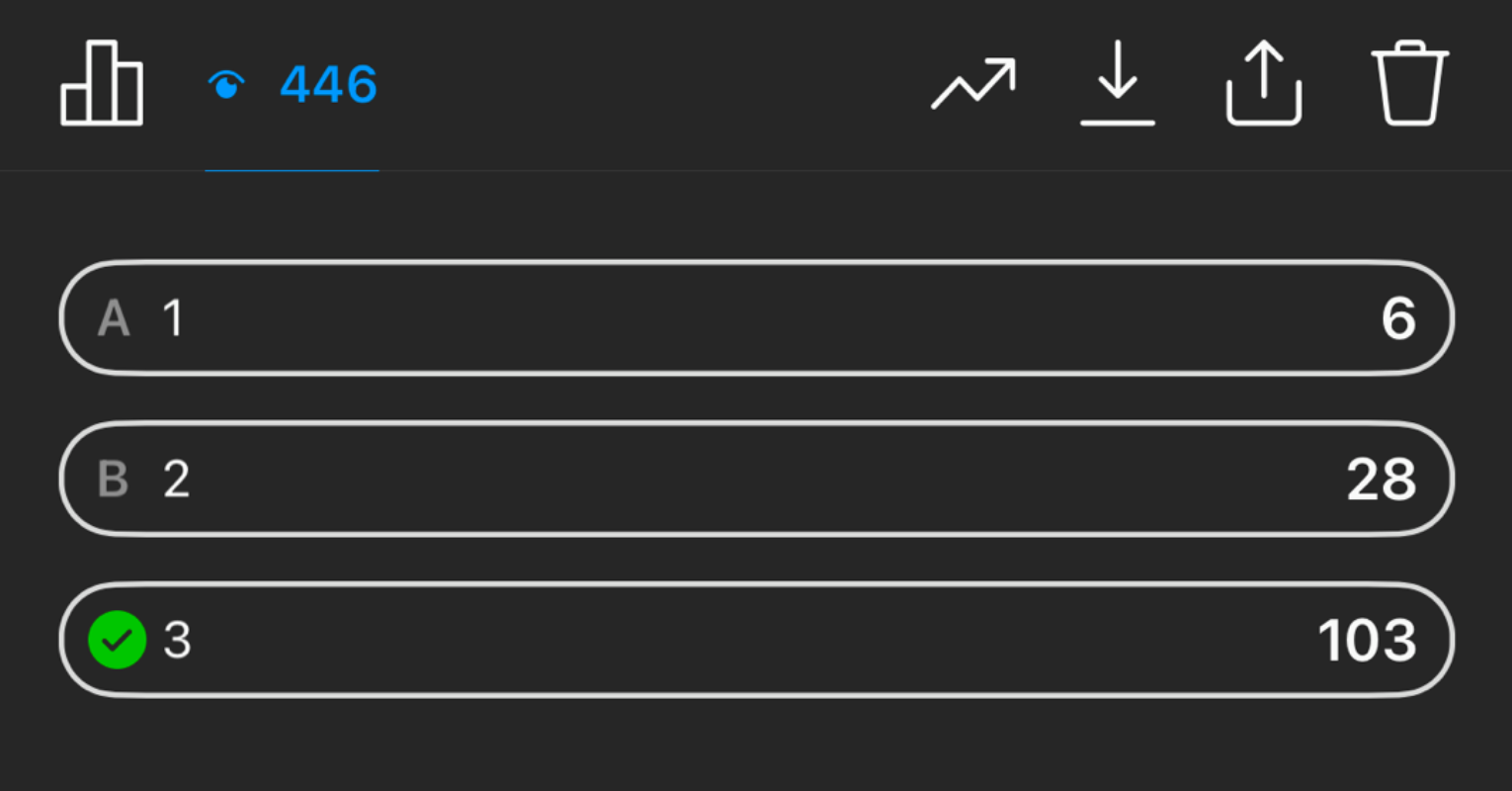Click answer text "3" beside the checkmark
This screenshot has width=1512, height=791.
coord(177,641)
